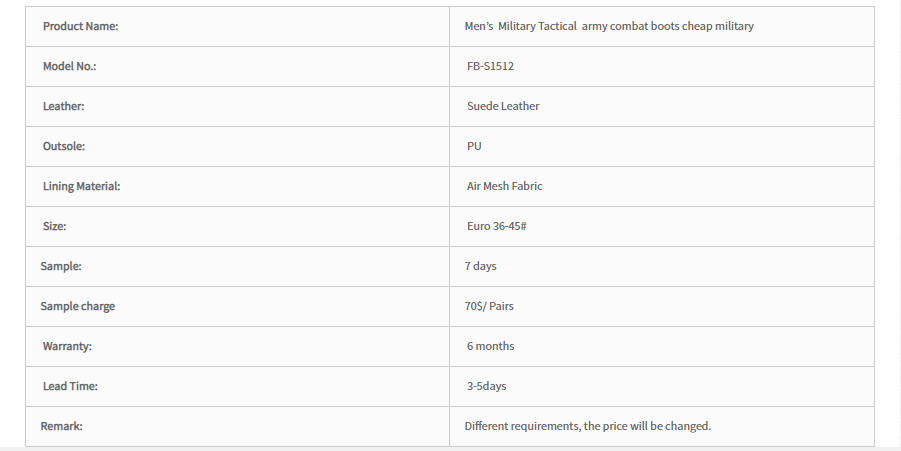The height and width of the screenshot is (451, 901).
Task: Select the 70$/ Pairs value
Action: click(489, 306)
